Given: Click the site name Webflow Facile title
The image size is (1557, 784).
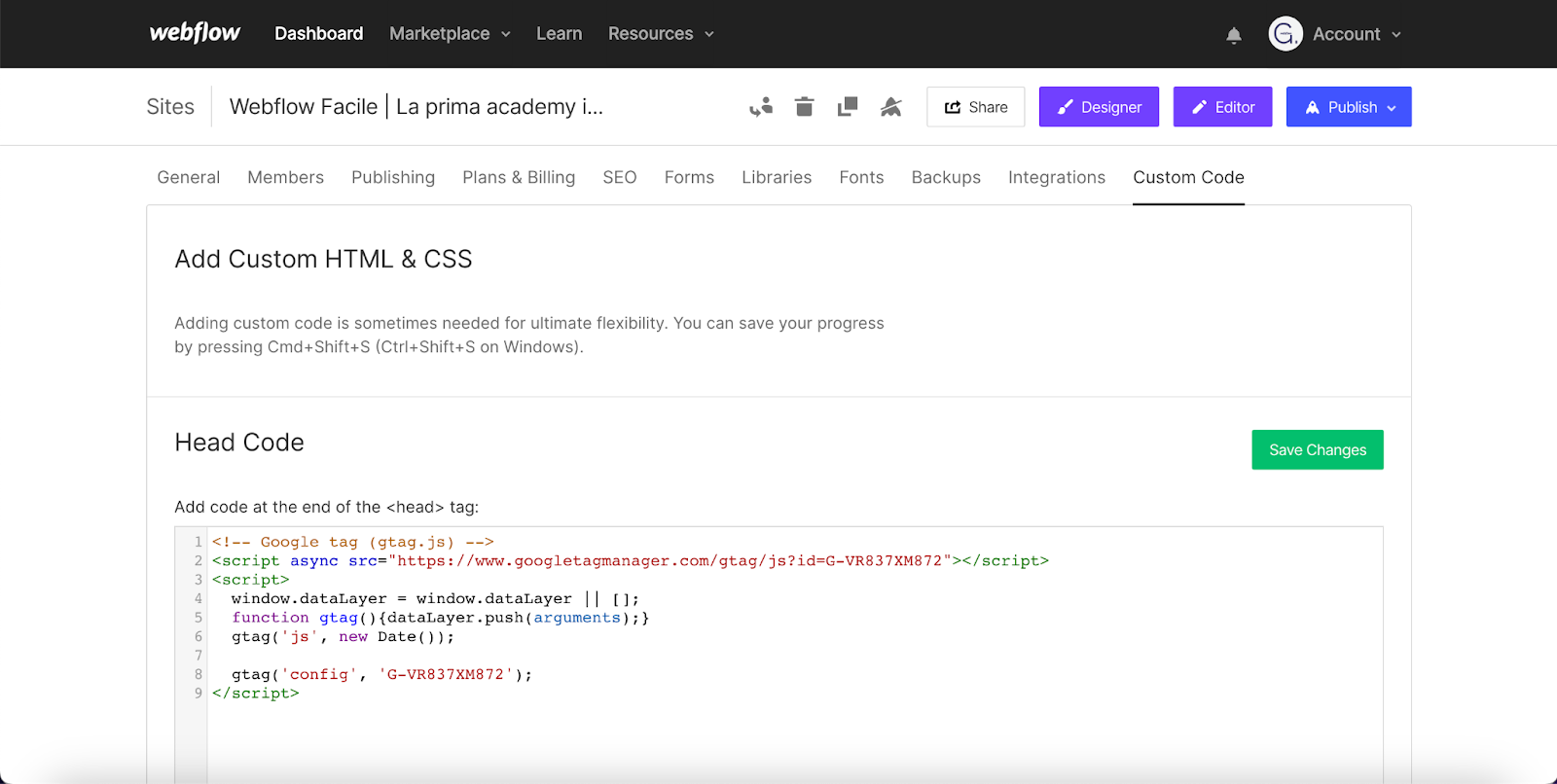Looking at the screenshot, I should click(x=416, y=107).
